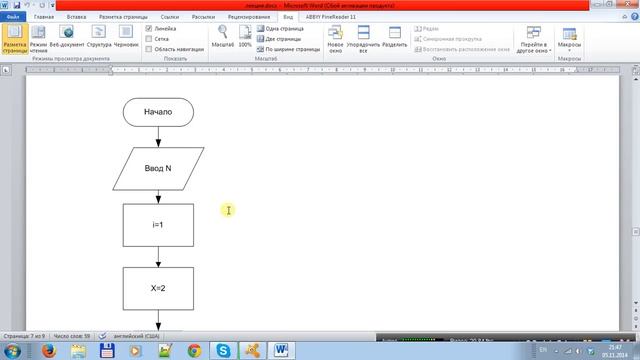Click EN keyboard language indicator

[x=543, y=350]
